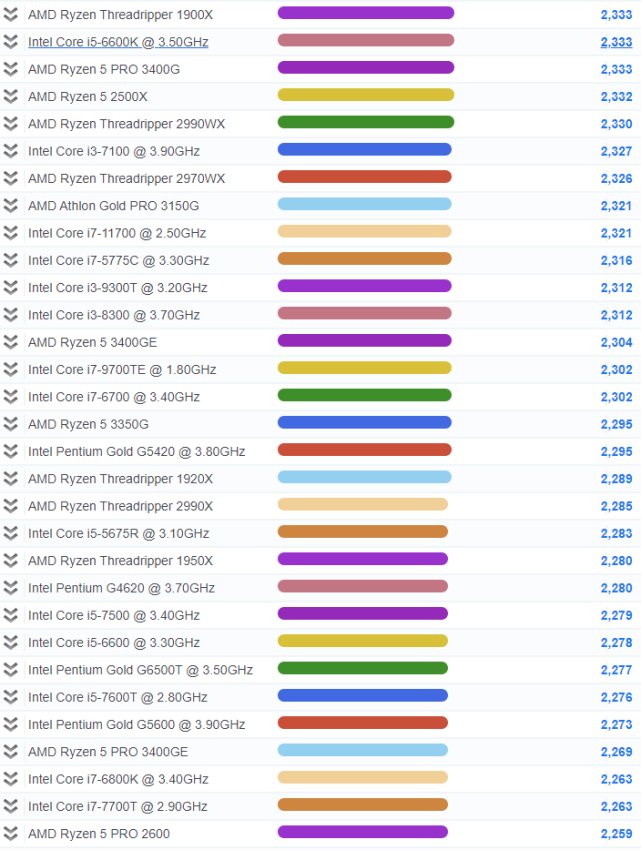Expand details for AMD Ryzen Threadripper 1900X
Viewport: 641px width, 850px height.
(x=10, y=15)
